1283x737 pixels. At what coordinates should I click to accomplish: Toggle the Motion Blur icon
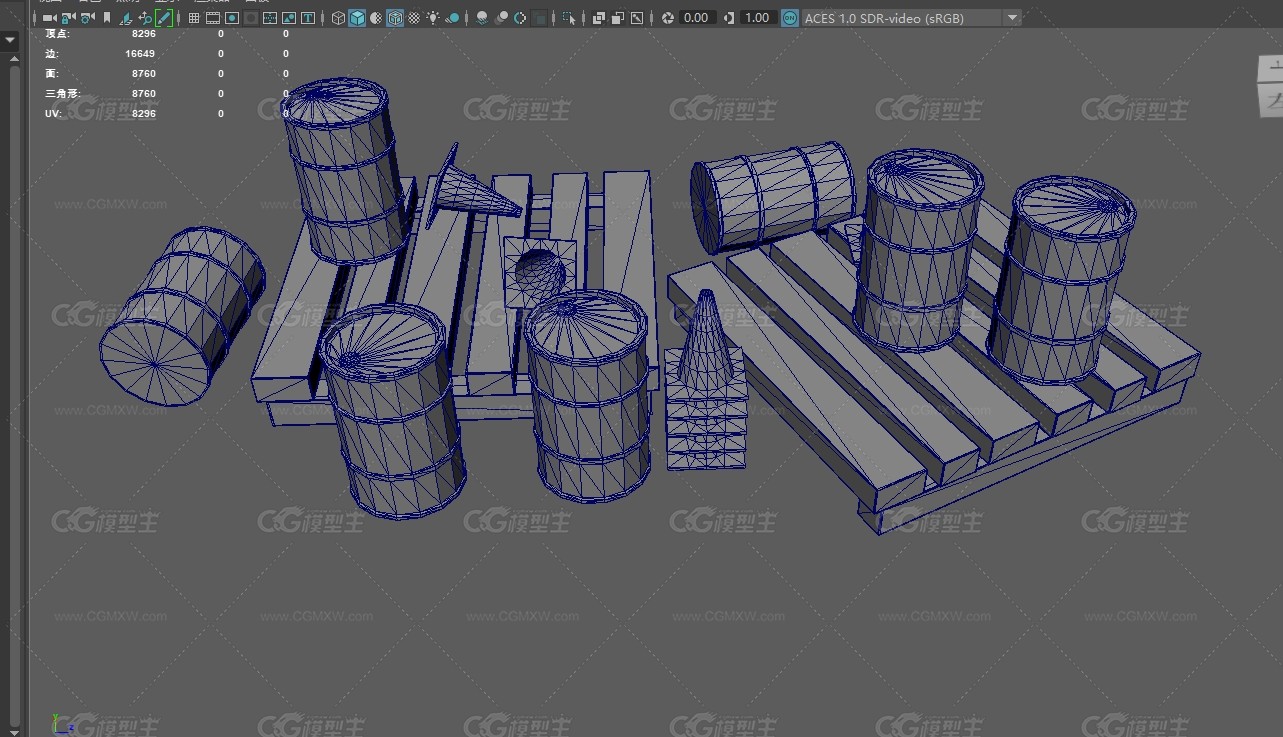pos(501,18)
